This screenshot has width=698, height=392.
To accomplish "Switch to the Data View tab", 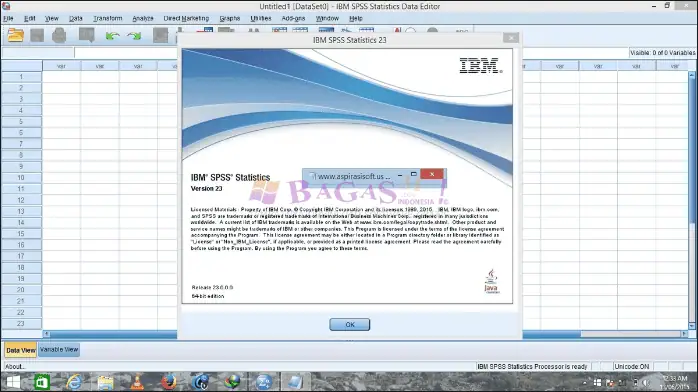I will click(20, 350).
